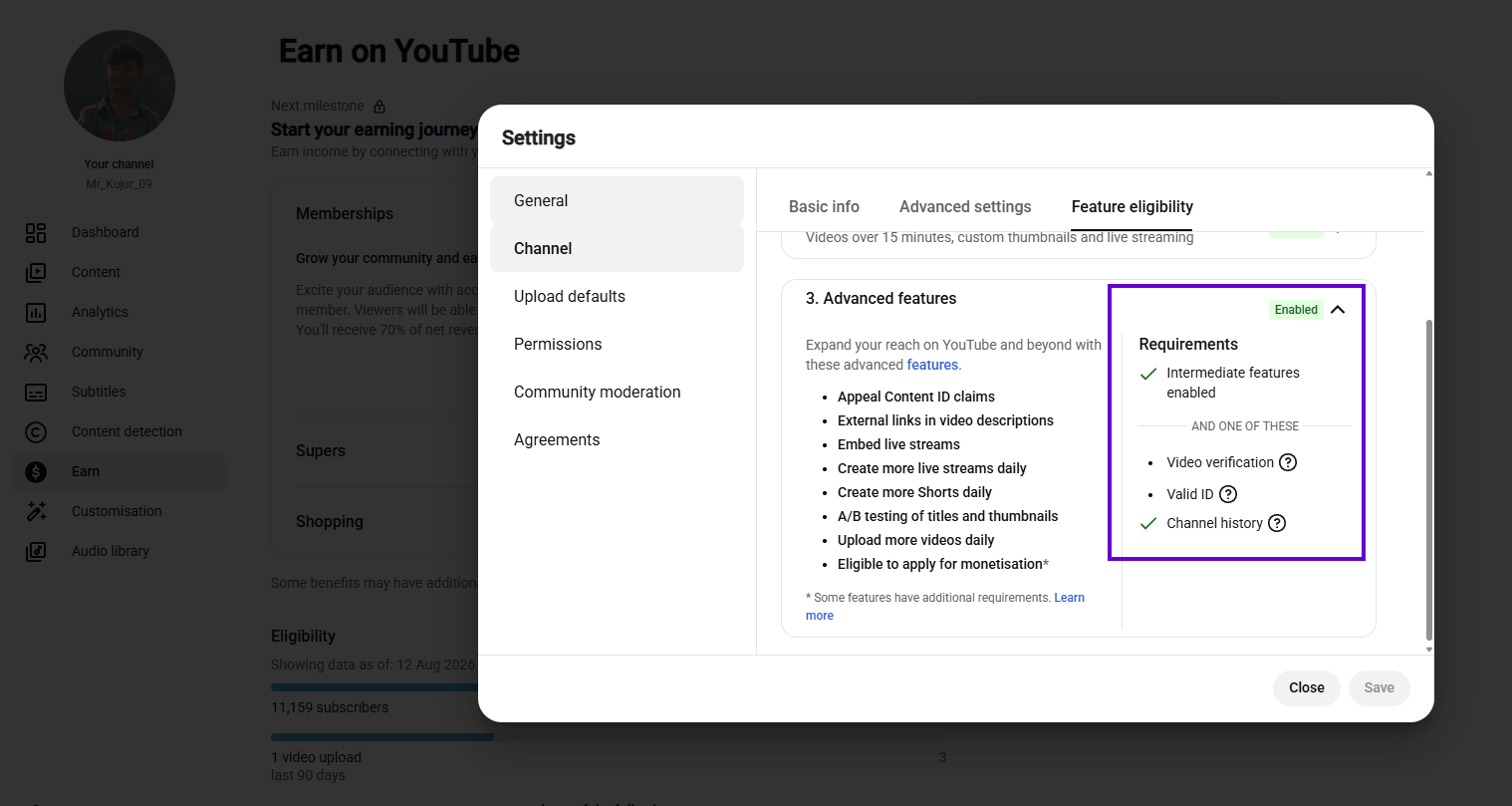Click 'Eligible to apply for monetisation' item

click(x=943, y=564)
